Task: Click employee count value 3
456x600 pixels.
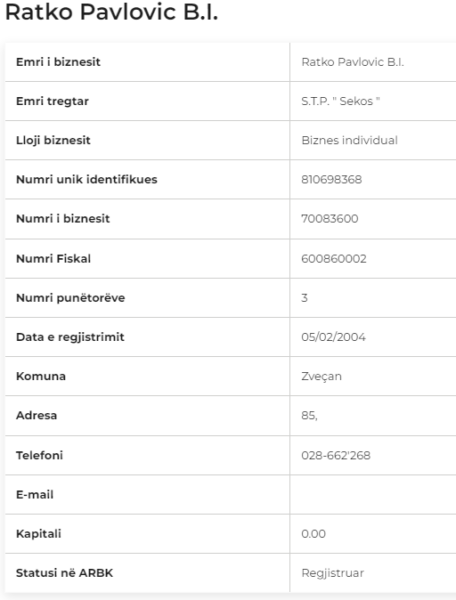Action: click(304, 298)
